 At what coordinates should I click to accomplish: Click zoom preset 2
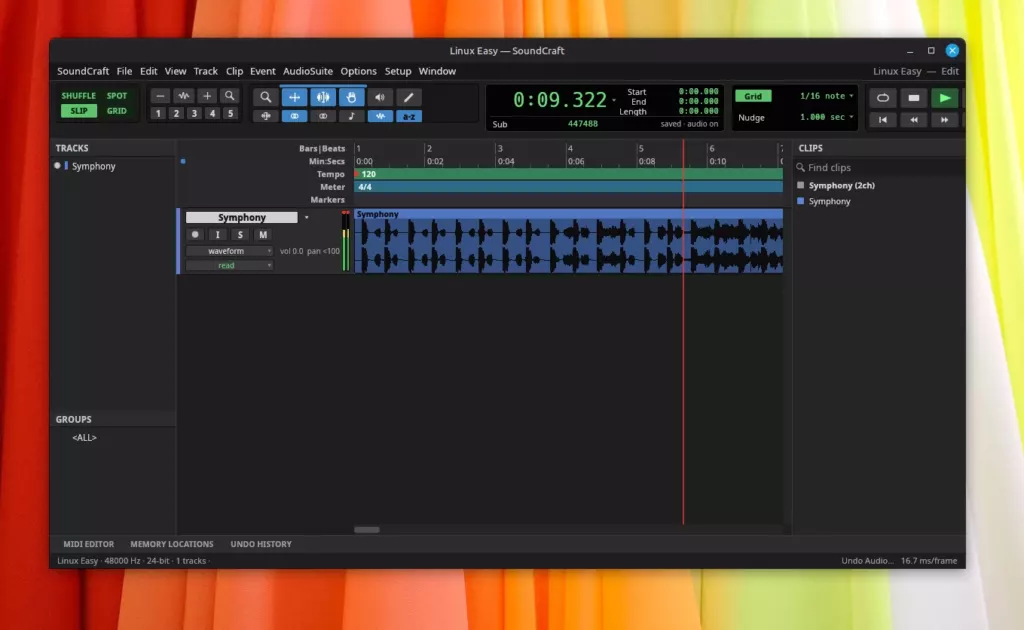pos(176,114)
